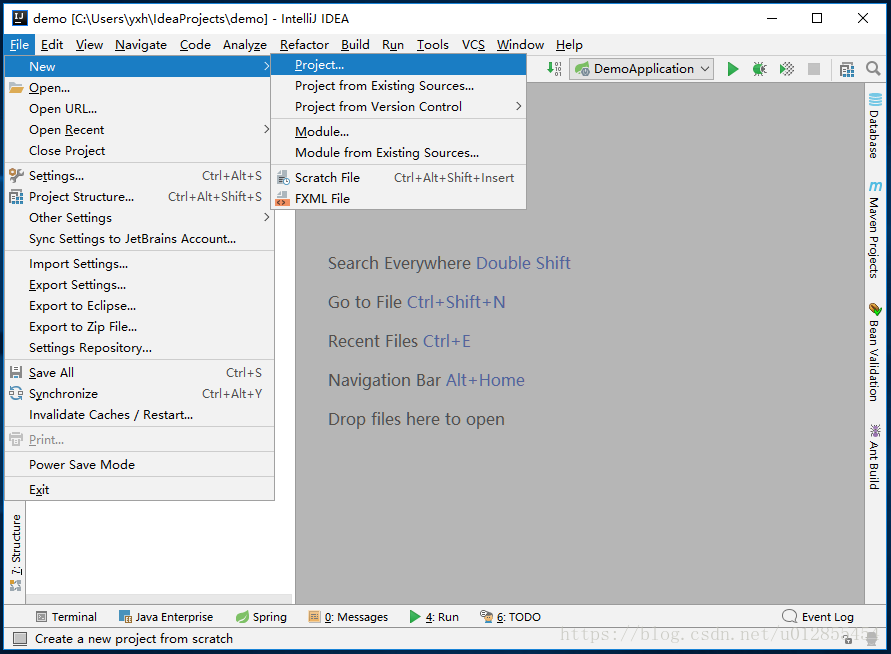Open the Refactor menu
This screenshot has height=654, width=891.
(x=304, y=45)
